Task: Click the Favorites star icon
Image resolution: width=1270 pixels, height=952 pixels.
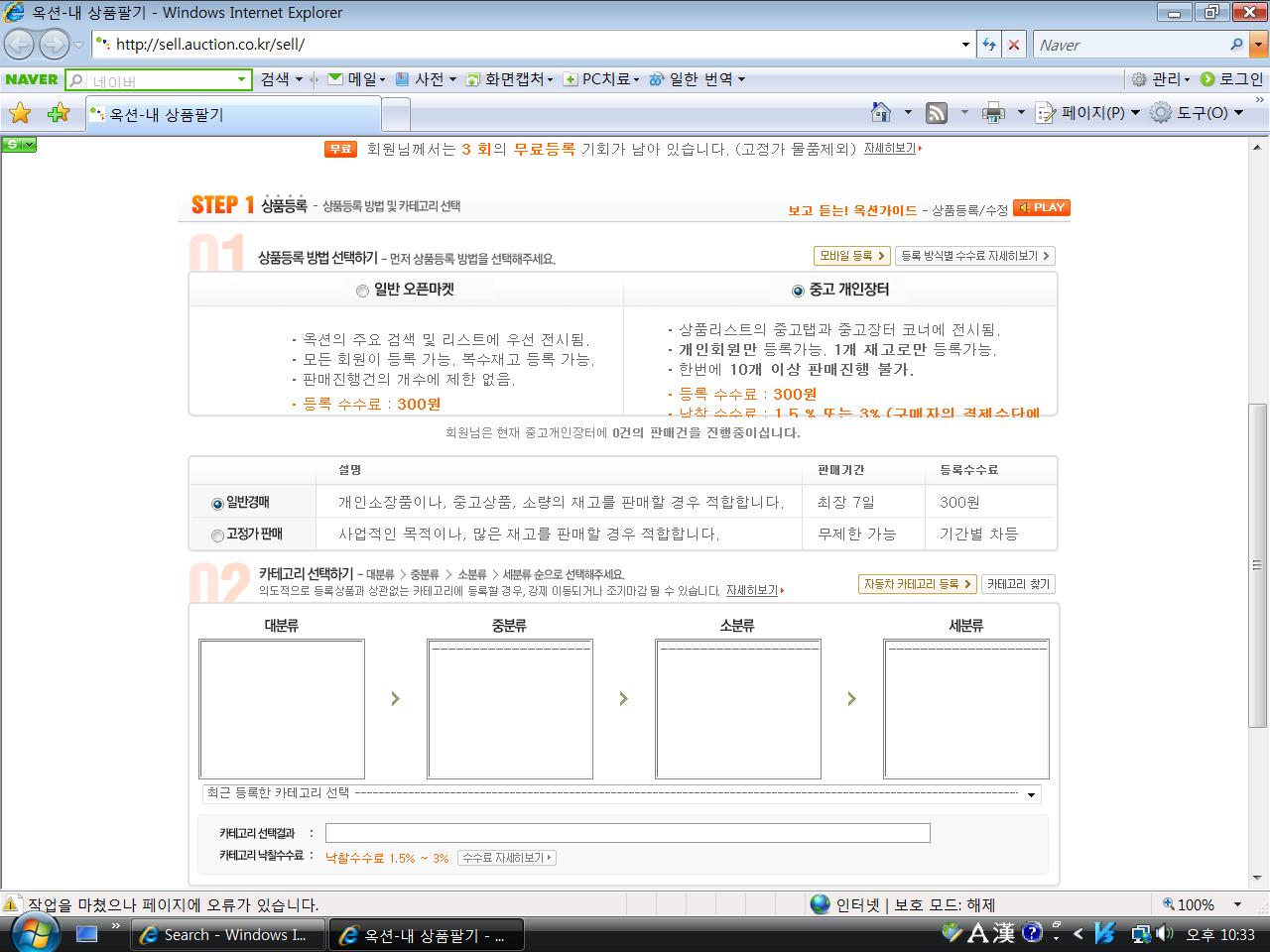Action: (x=20, y=113)
